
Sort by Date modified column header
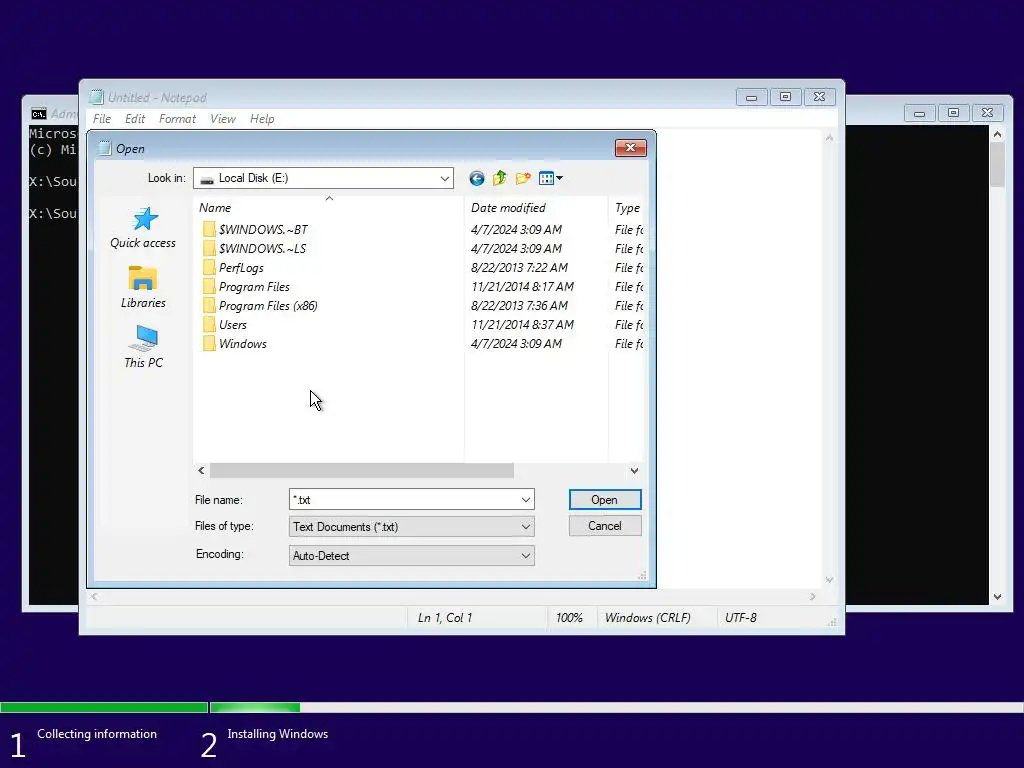(x=536, y=208)
